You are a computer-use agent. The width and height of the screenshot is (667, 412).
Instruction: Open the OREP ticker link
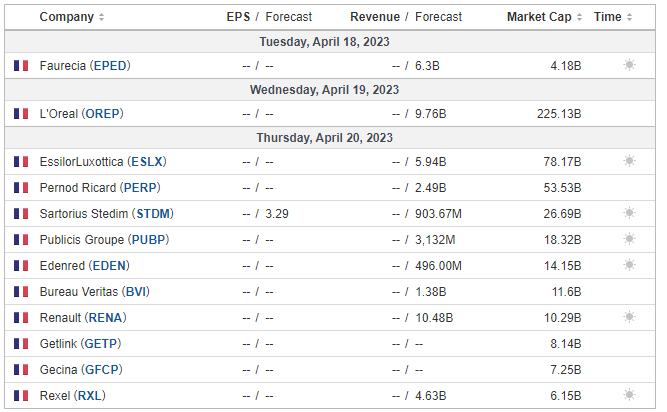103,114
